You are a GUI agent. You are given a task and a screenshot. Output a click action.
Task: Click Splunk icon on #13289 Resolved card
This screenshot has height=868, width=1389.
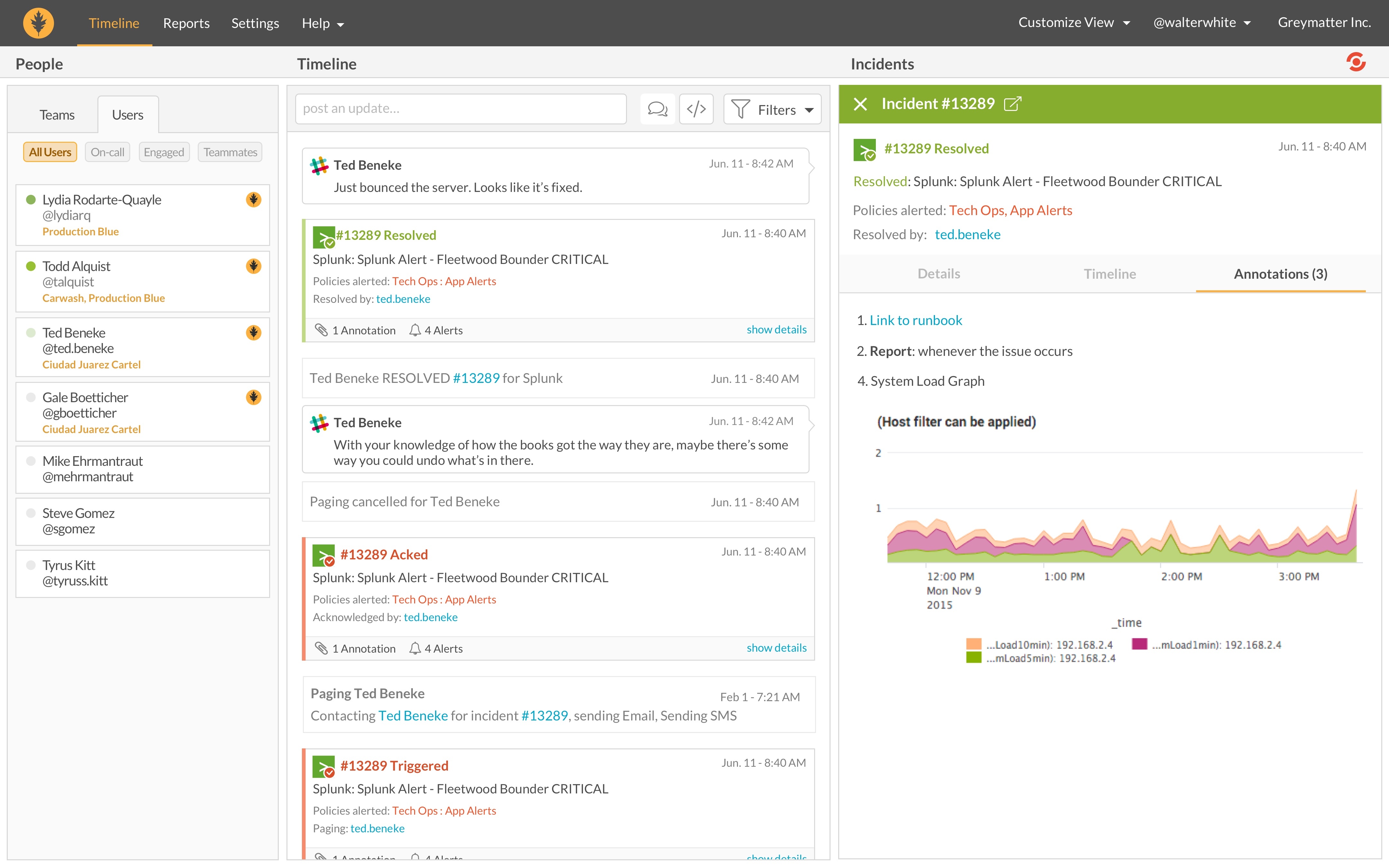324,237
